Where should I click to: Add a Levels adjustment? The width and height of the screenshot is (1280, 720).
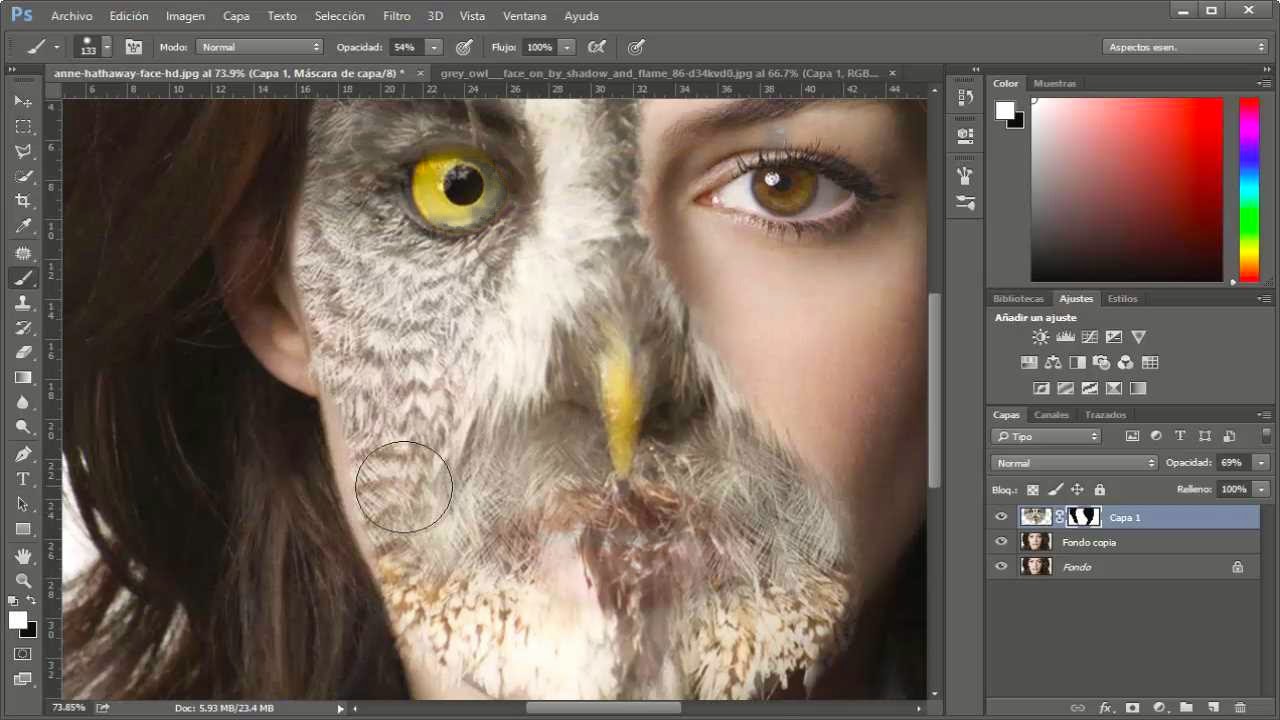point(1065,337)
